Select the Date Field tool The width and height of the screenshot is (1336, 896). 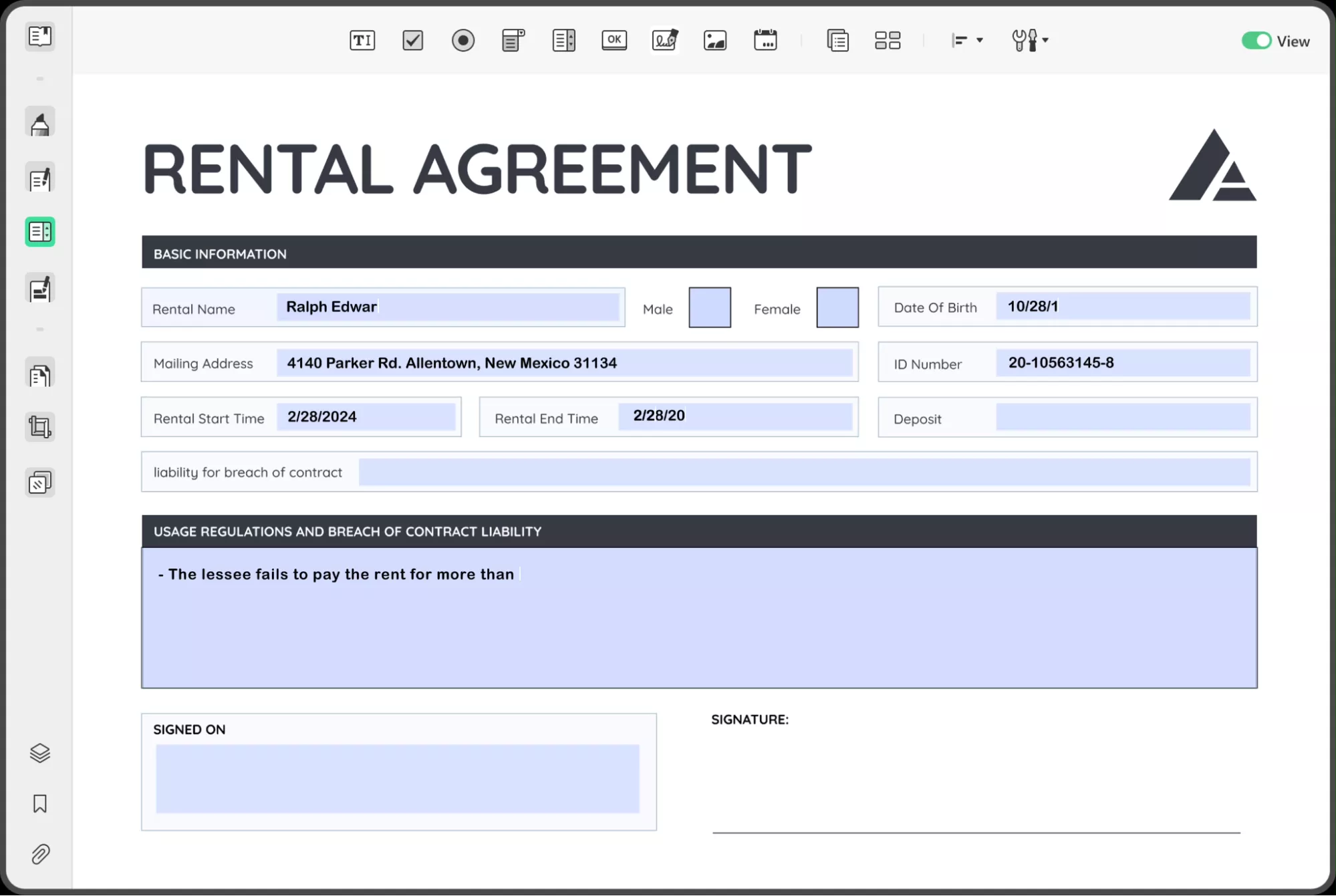(x=765, y=40)
